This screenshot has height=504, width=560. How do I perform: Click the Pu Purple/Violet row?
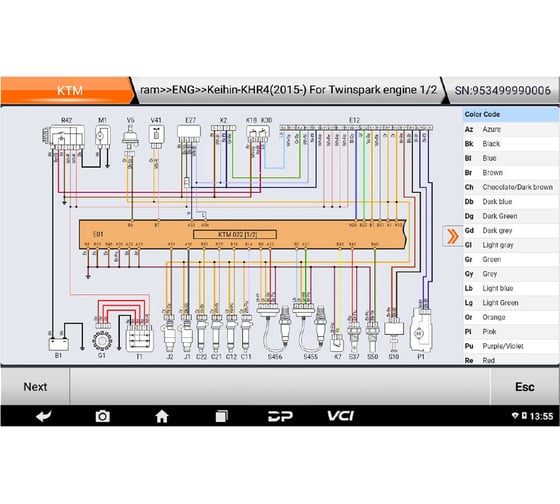point(511,346)
